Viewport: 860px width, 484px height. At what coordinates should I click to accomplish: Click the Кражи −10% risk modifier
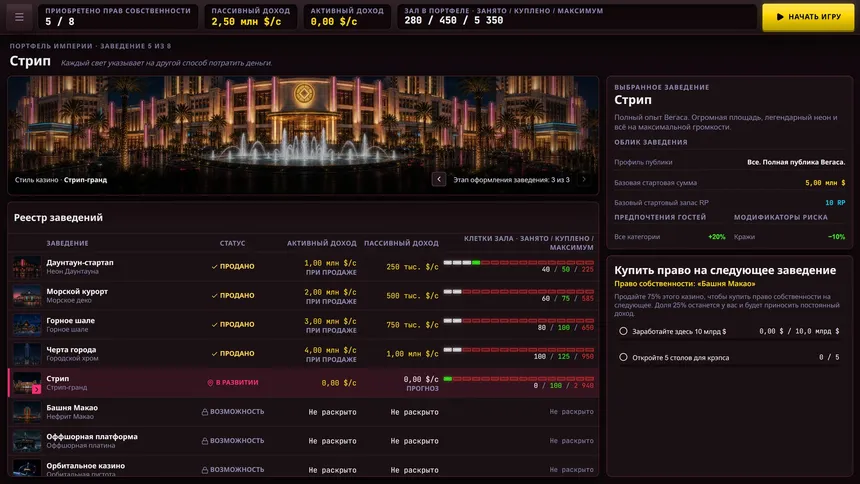[789, 237]
